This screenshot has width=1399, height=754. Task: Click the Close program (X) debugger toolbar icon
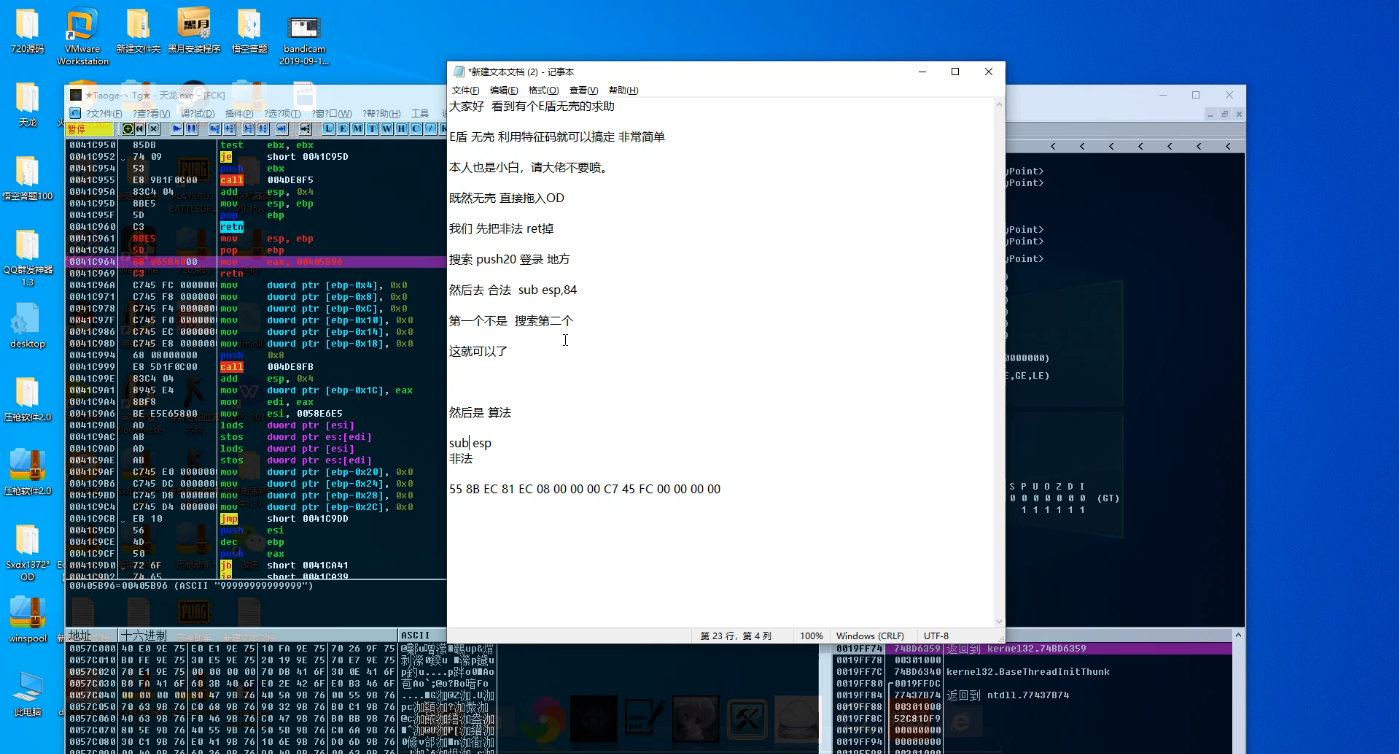coord(153,129)
